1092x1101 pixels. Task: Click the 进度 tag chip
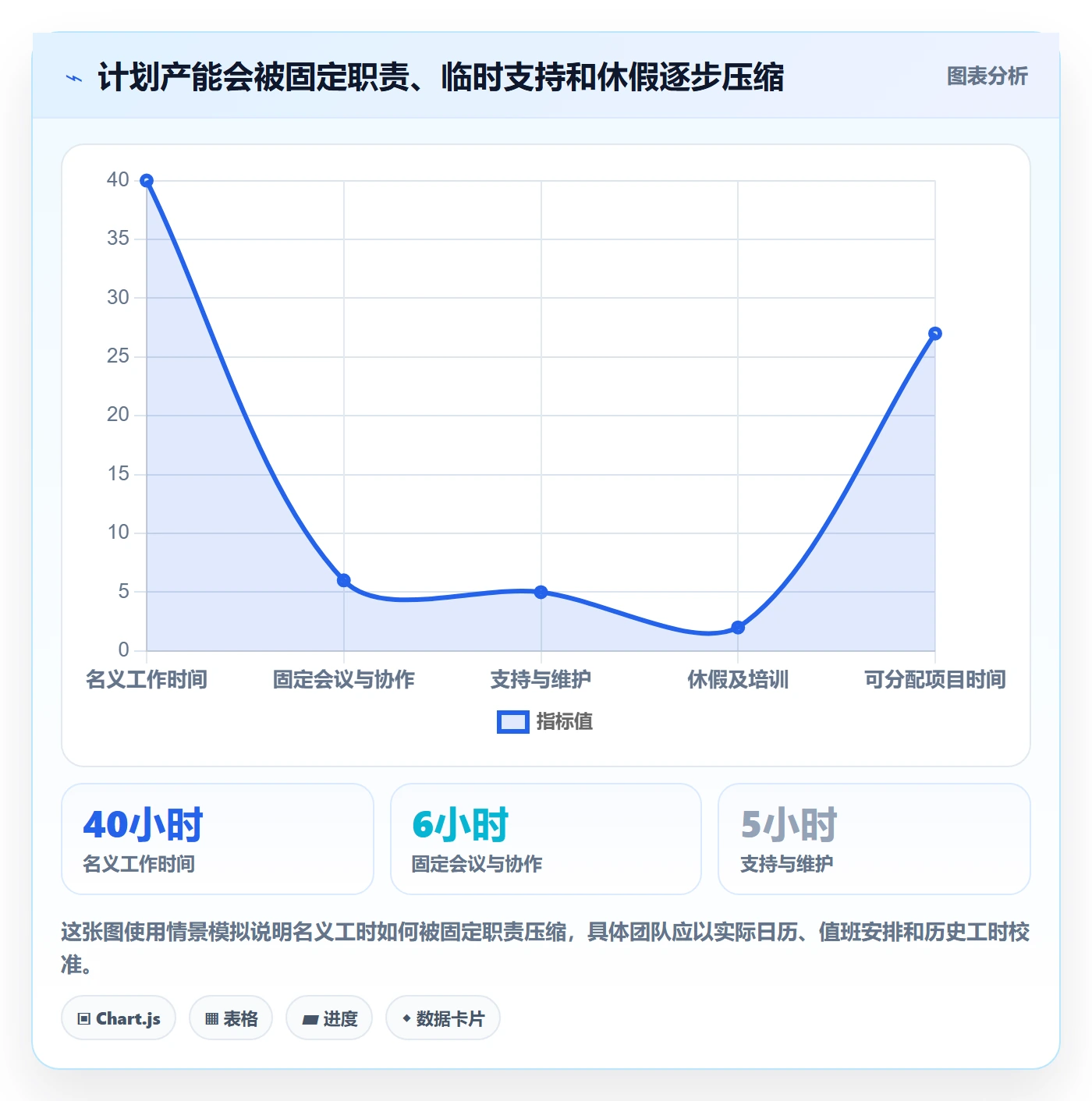329,1018
